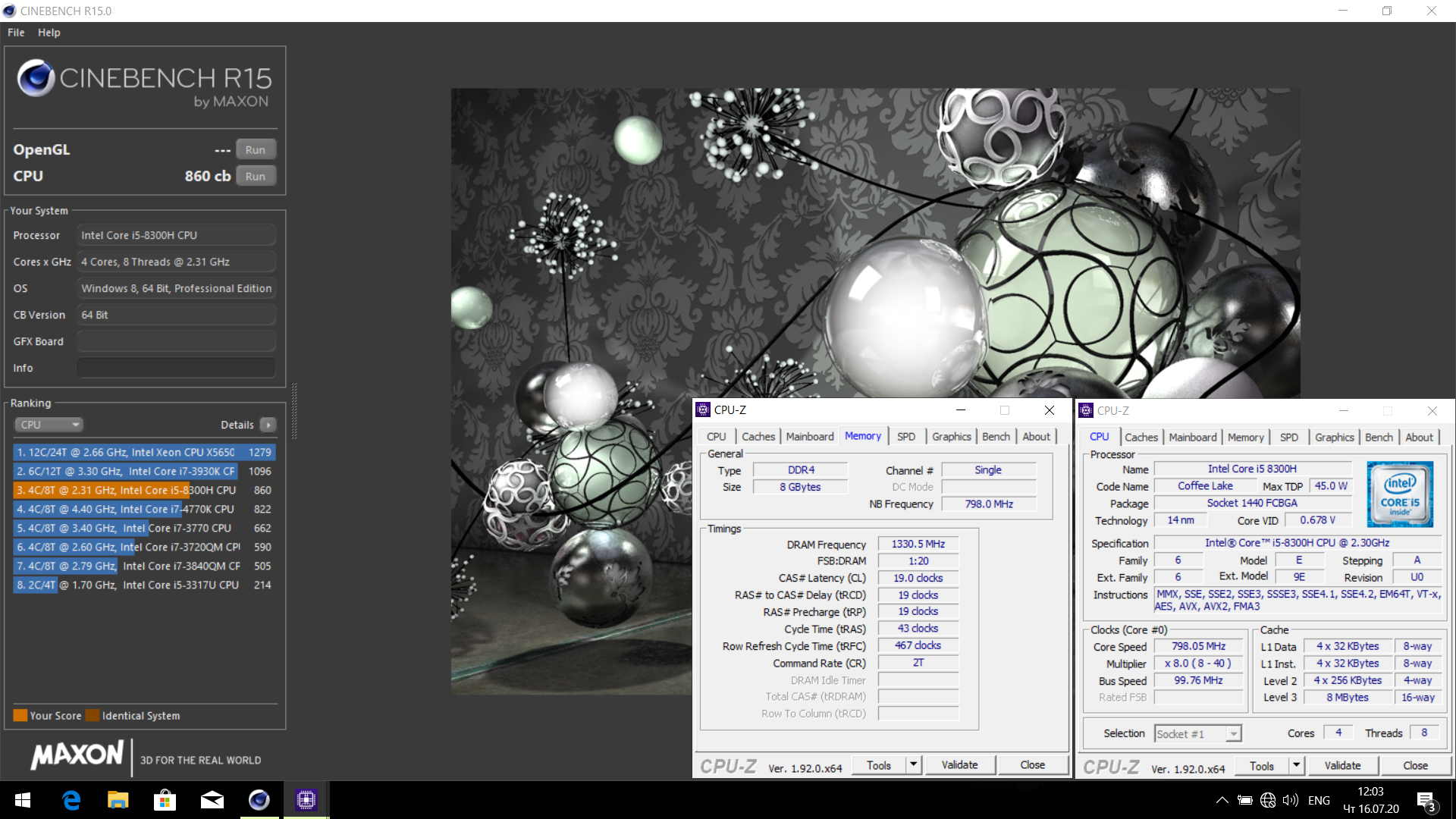Open the Windows Start menu
Screen dimensions: 1456x819
coord(23,800)
